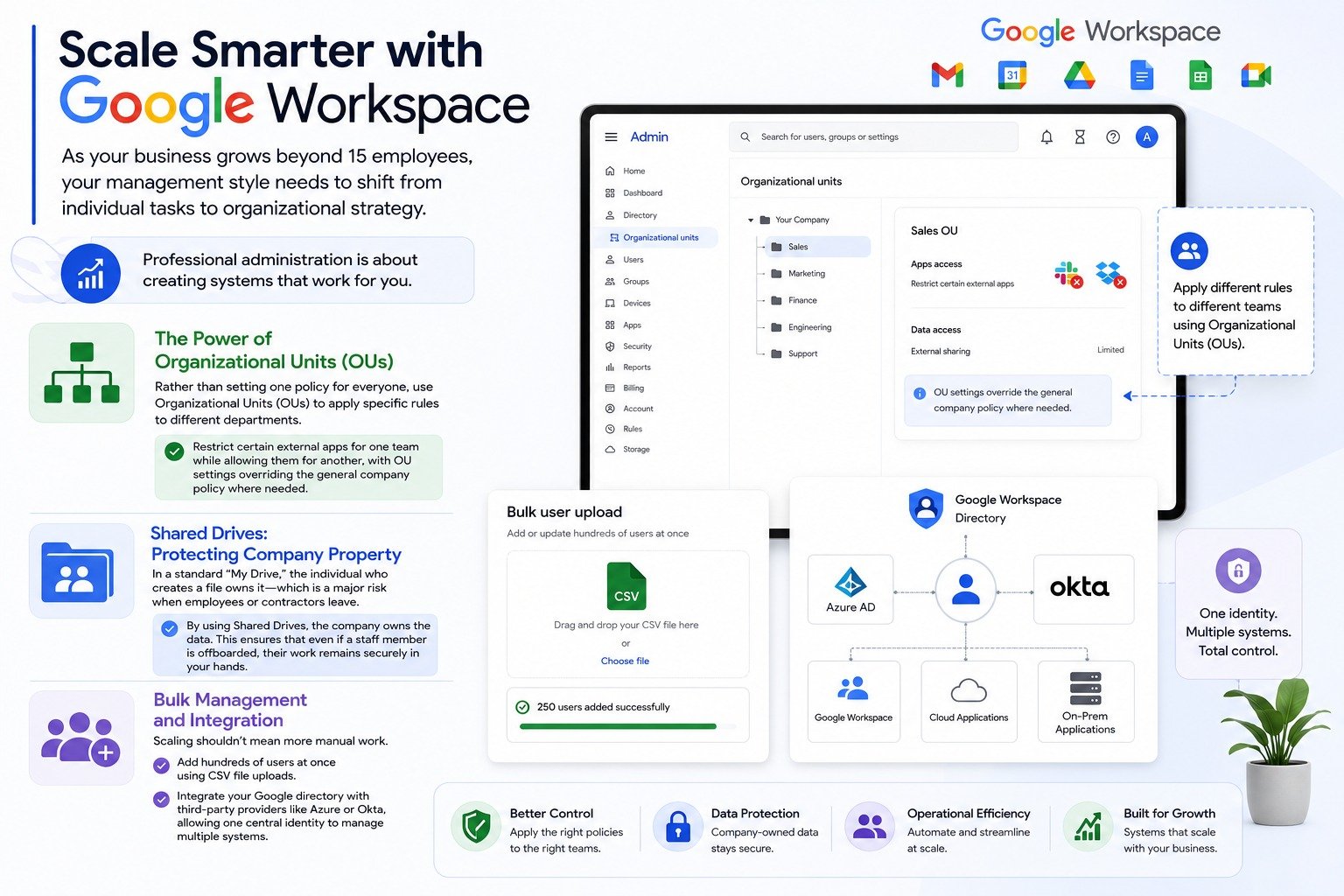Open the notifications bell in Admin console
Viewport: 1344px width, 896px height.
1046,137
